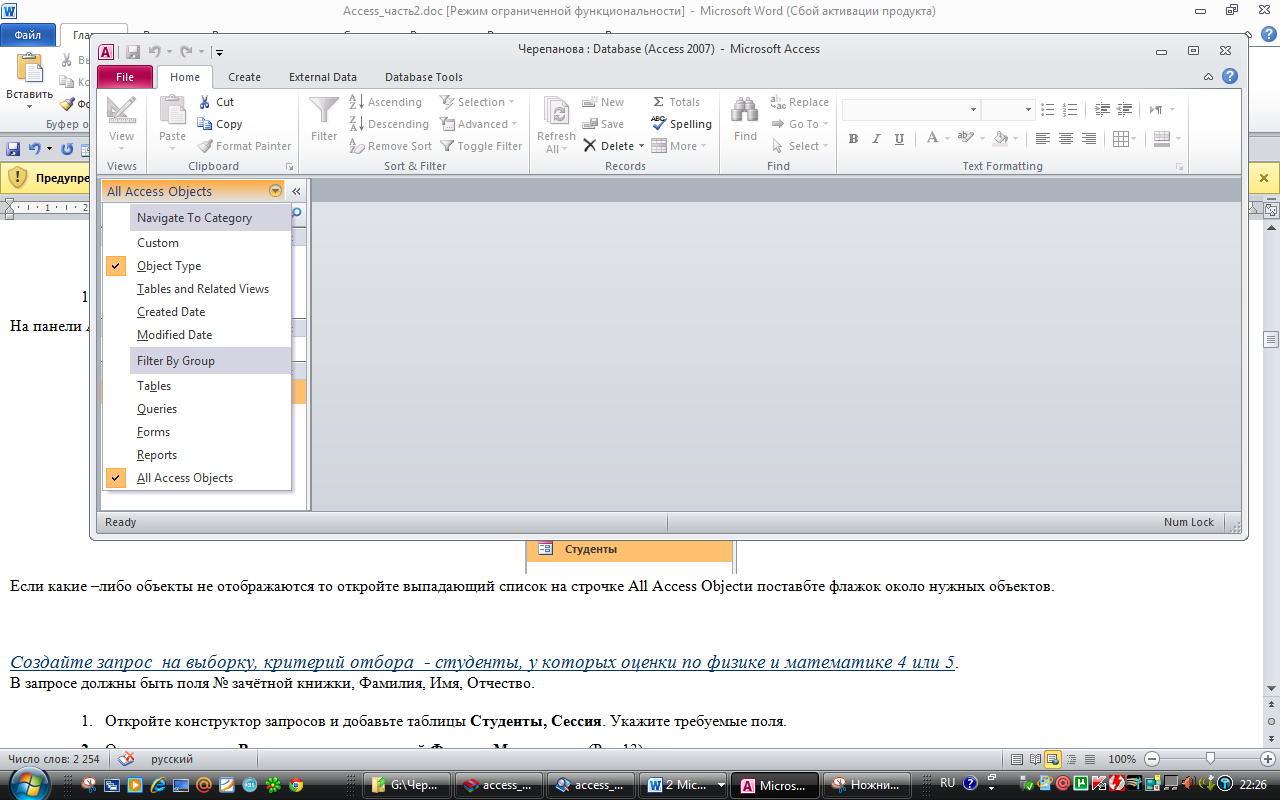1280x800 pixels.
Task: Click the bulleted list icon in Access
Action: click(1047, 110)
